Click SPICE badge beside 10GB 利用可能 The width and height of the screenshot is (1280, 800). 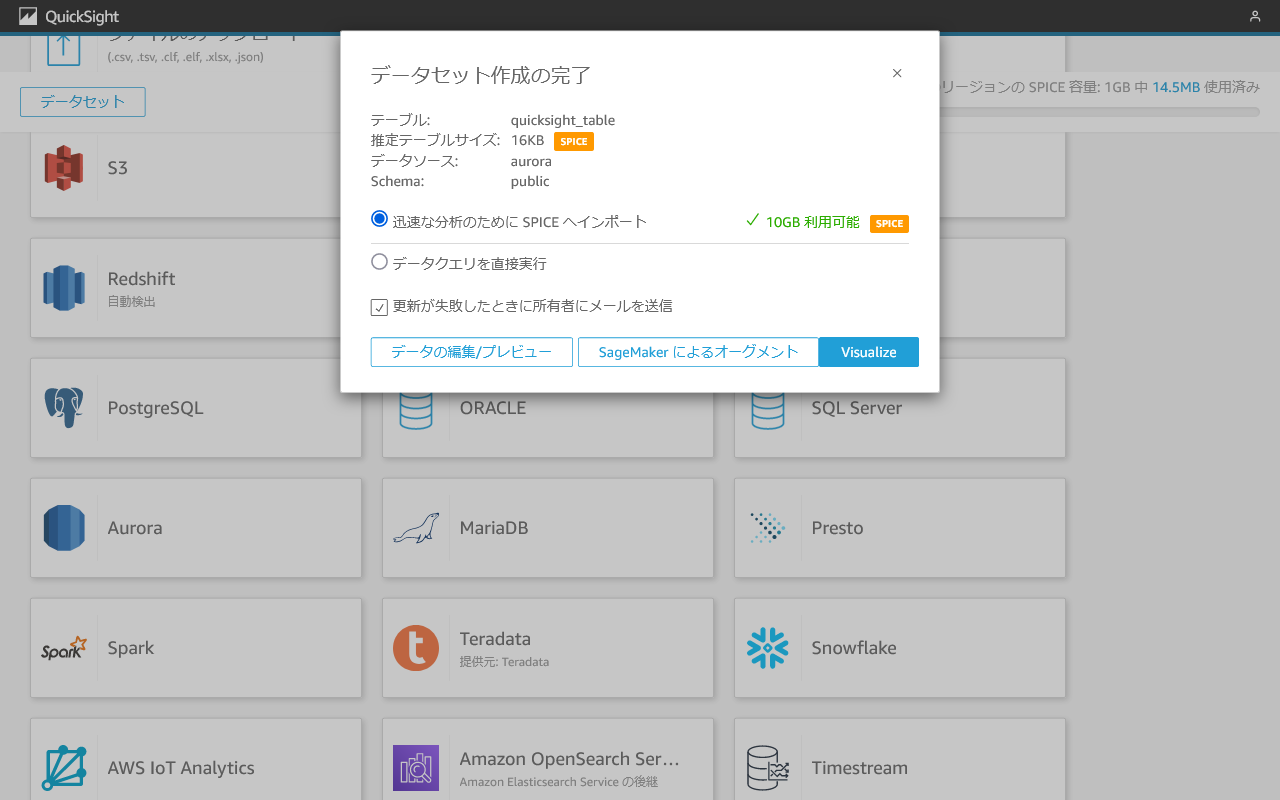tap(889, 223)
